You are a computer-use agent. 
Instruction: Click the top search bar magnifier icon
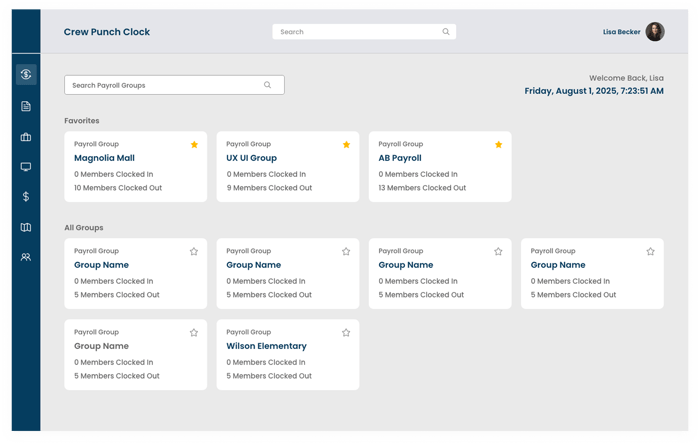coord(446,32)
